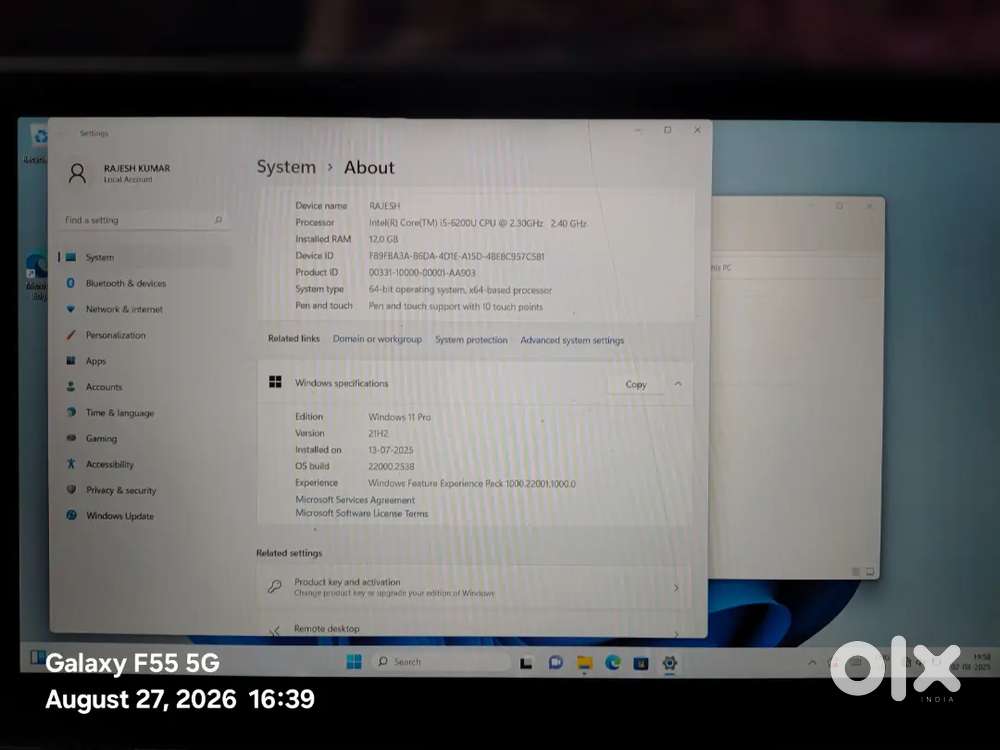Open the Apps settings page
The image size is (1000, 750).
tap(144, 361)
